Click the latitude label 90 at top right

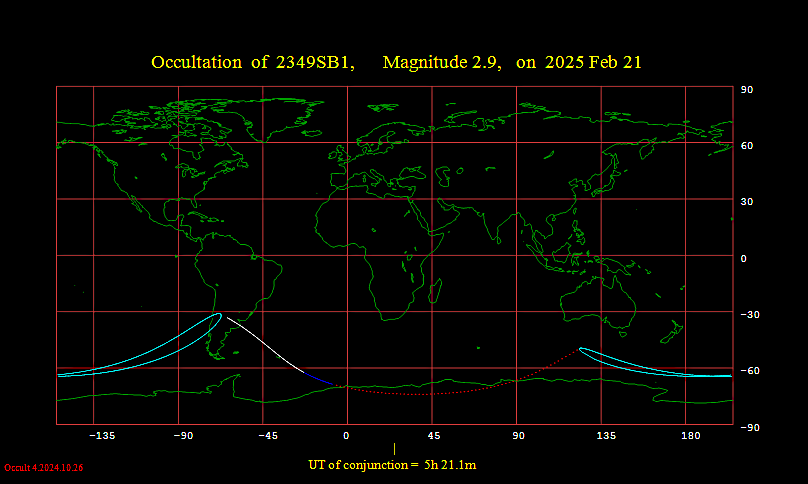pyautogui.click(x=746, y=89)
